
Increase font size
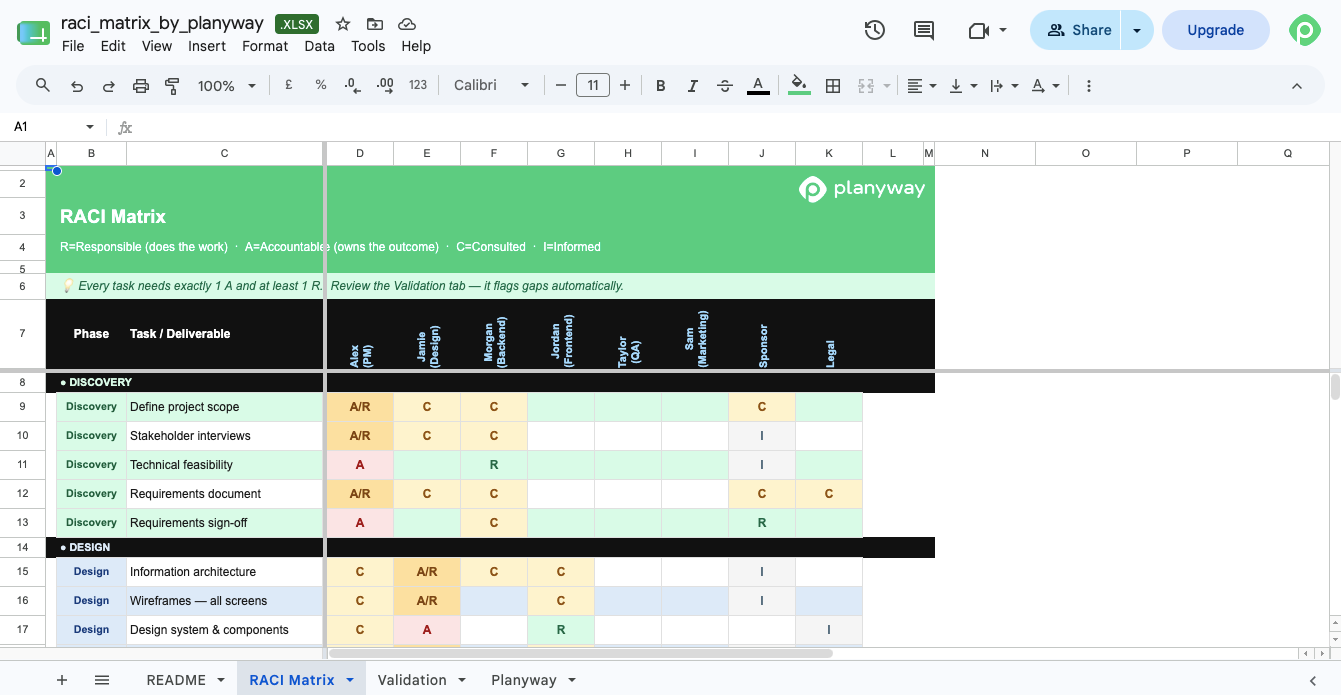[x=625, y=86]
